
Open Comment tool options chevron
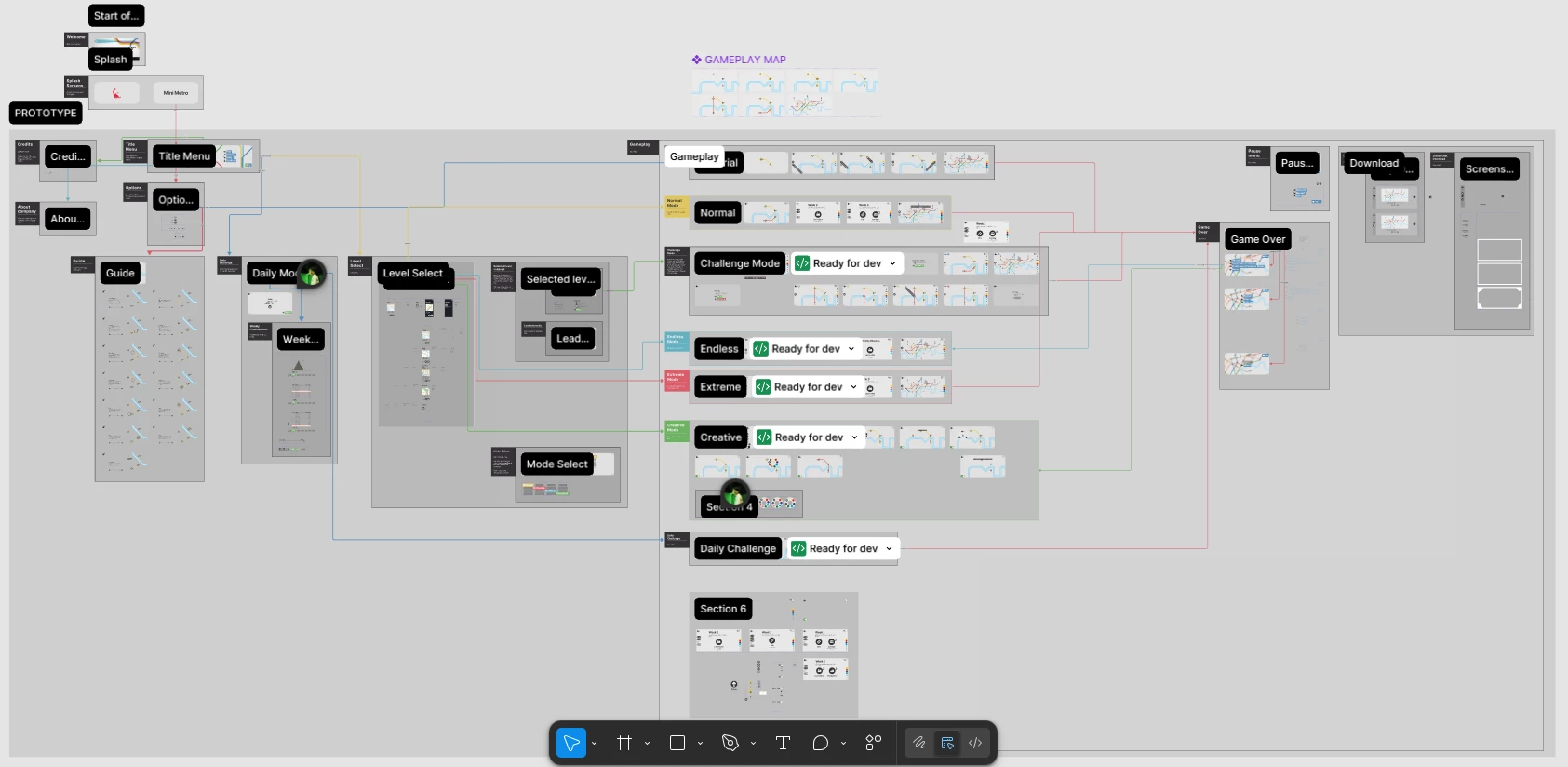coord(843,744)
